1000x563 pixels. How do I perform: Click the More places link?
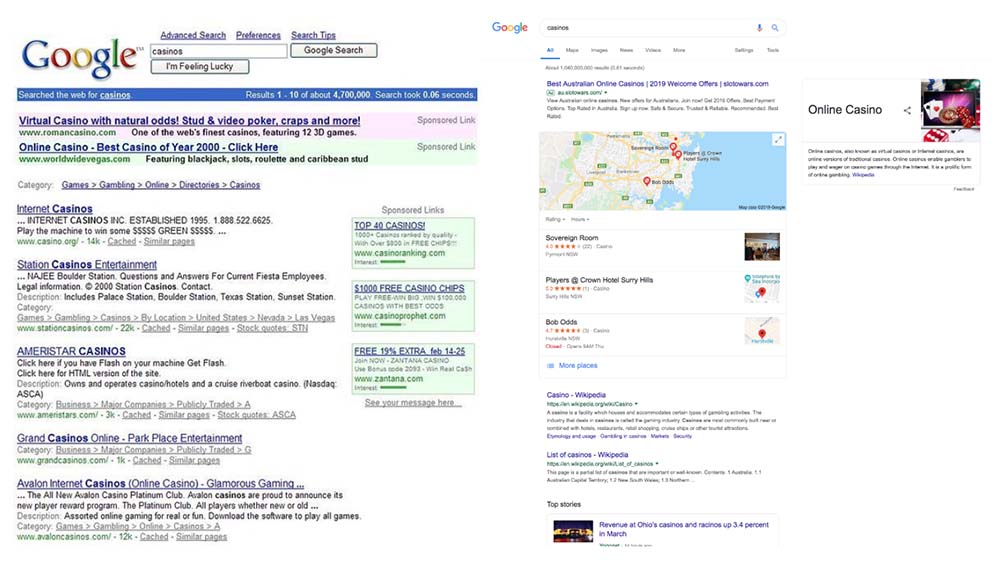[578, 366]
